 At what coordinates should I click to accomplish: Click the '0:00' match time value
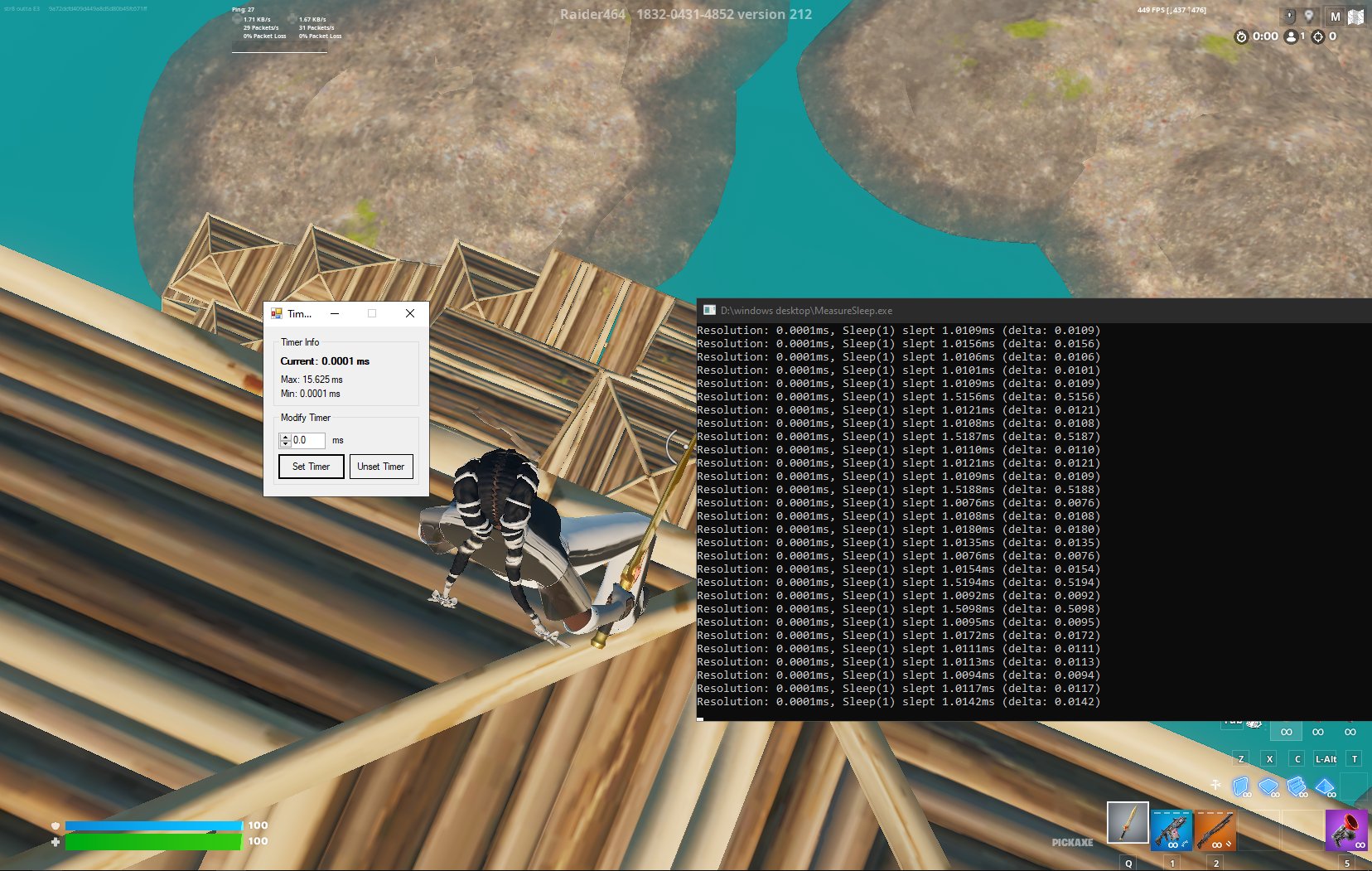click(x=1265, y=36)
